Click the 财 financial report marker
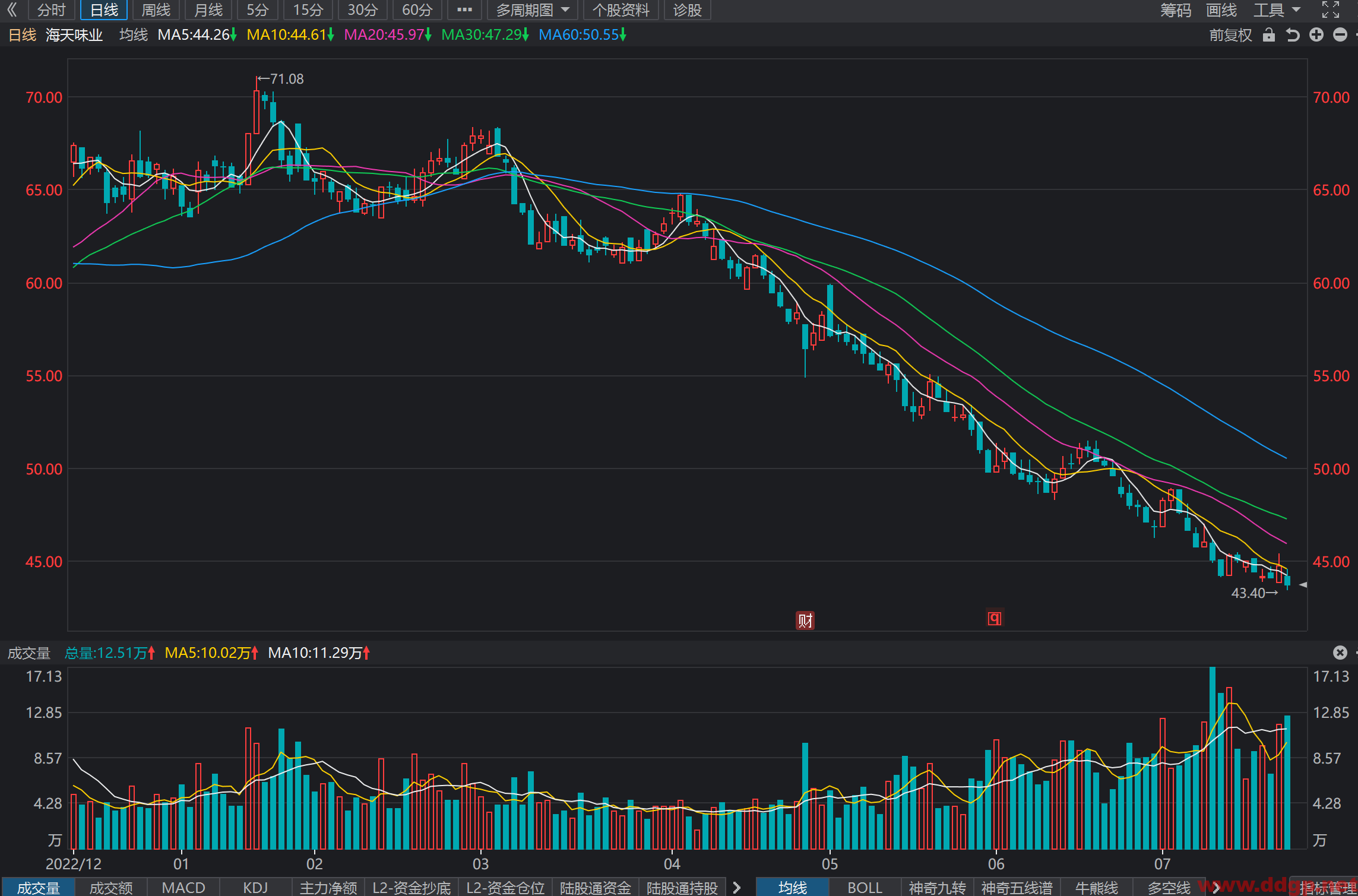1358x896 pixels. [805, 620]
